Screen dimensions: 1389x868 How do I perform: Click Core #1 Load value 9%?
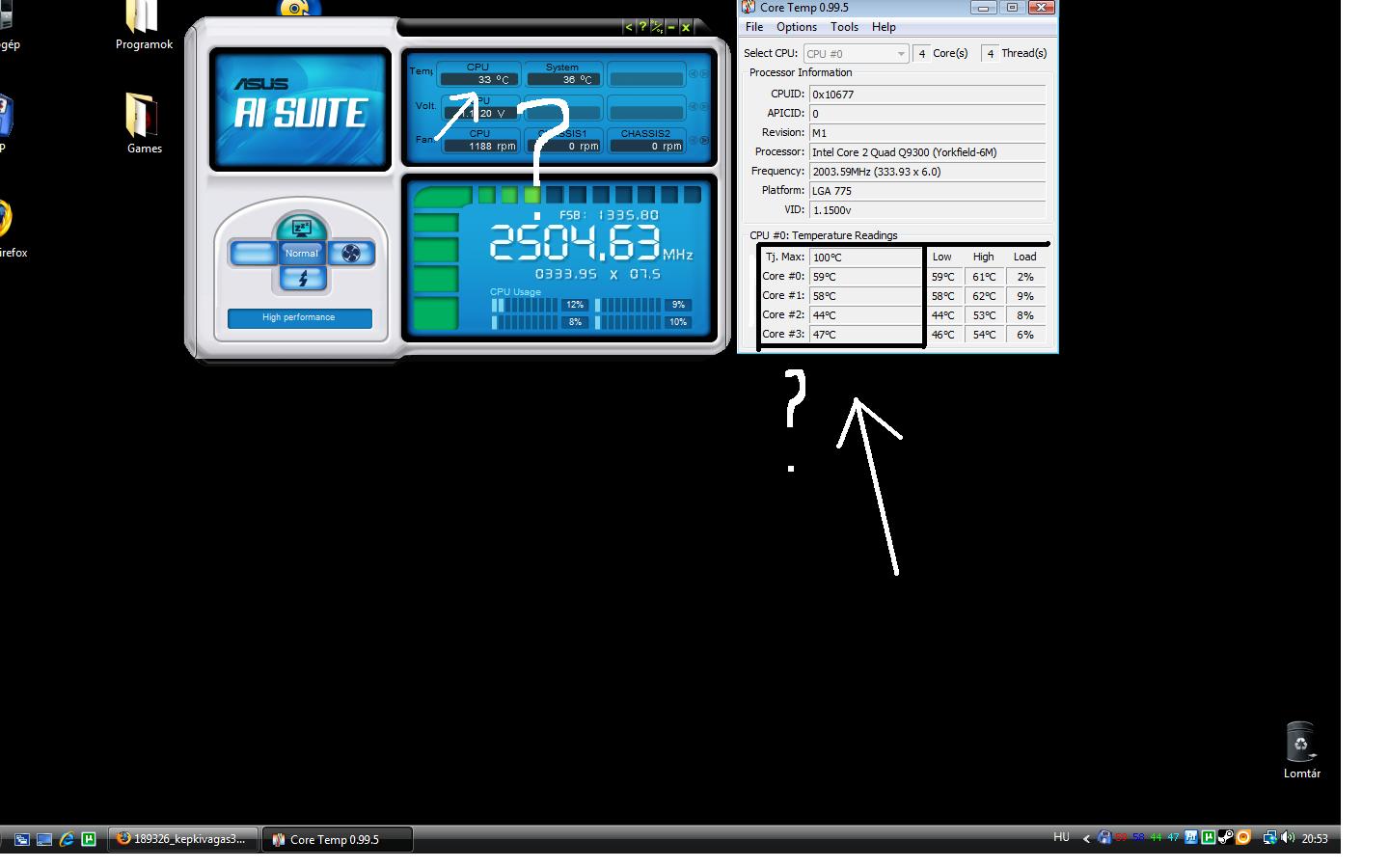(1025, 296)
